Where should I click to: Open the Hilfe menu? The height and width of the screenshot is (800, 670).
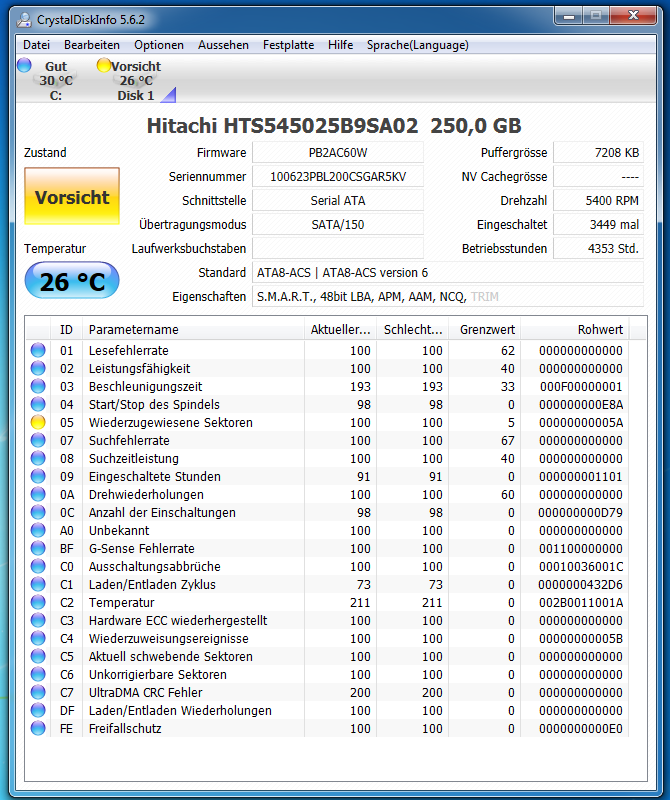[340, 45]
